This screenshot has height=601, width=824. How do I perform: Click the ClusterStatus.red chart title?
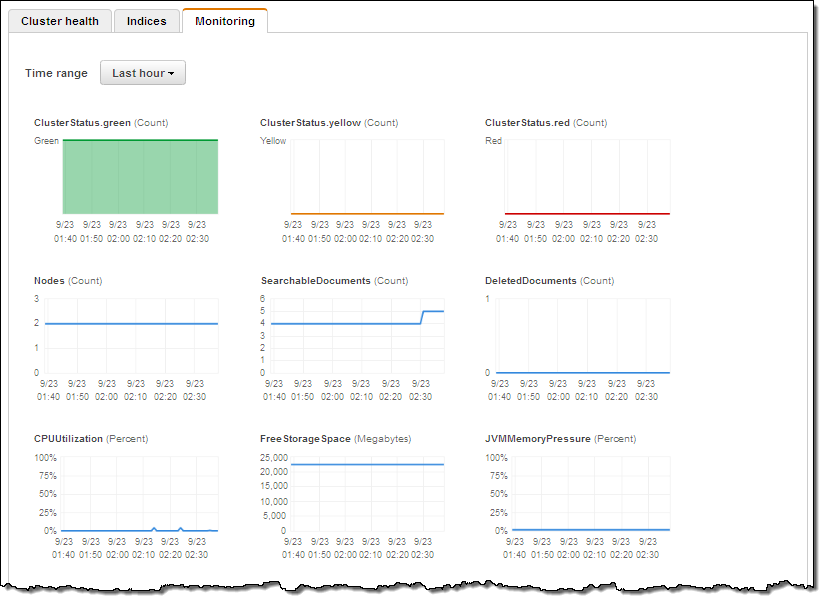527,123
